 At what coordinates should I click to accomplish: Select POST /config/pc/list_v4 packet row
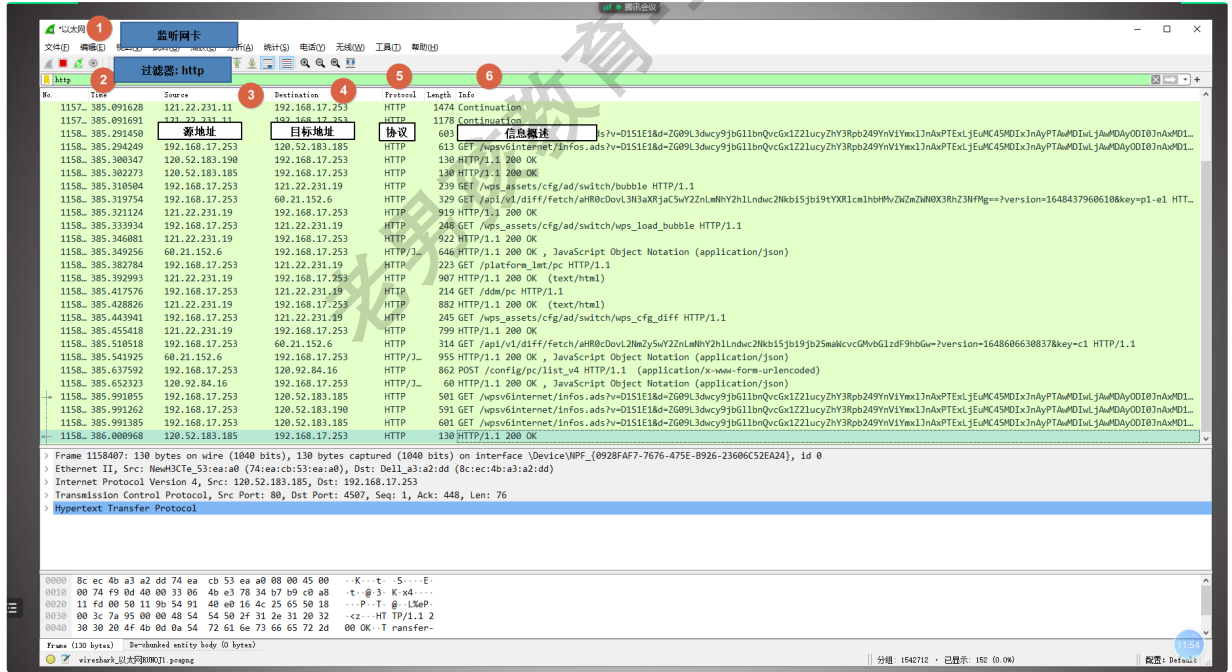coord(620,370)
